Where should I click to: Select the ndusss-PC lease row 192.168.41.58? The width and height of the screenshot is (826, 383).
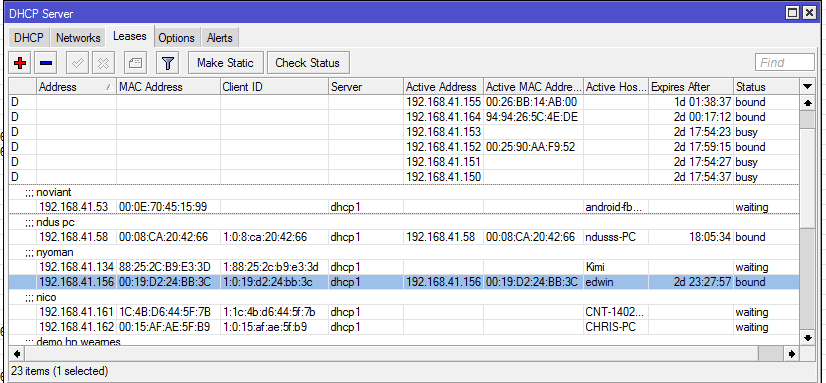tap(404, 237)
